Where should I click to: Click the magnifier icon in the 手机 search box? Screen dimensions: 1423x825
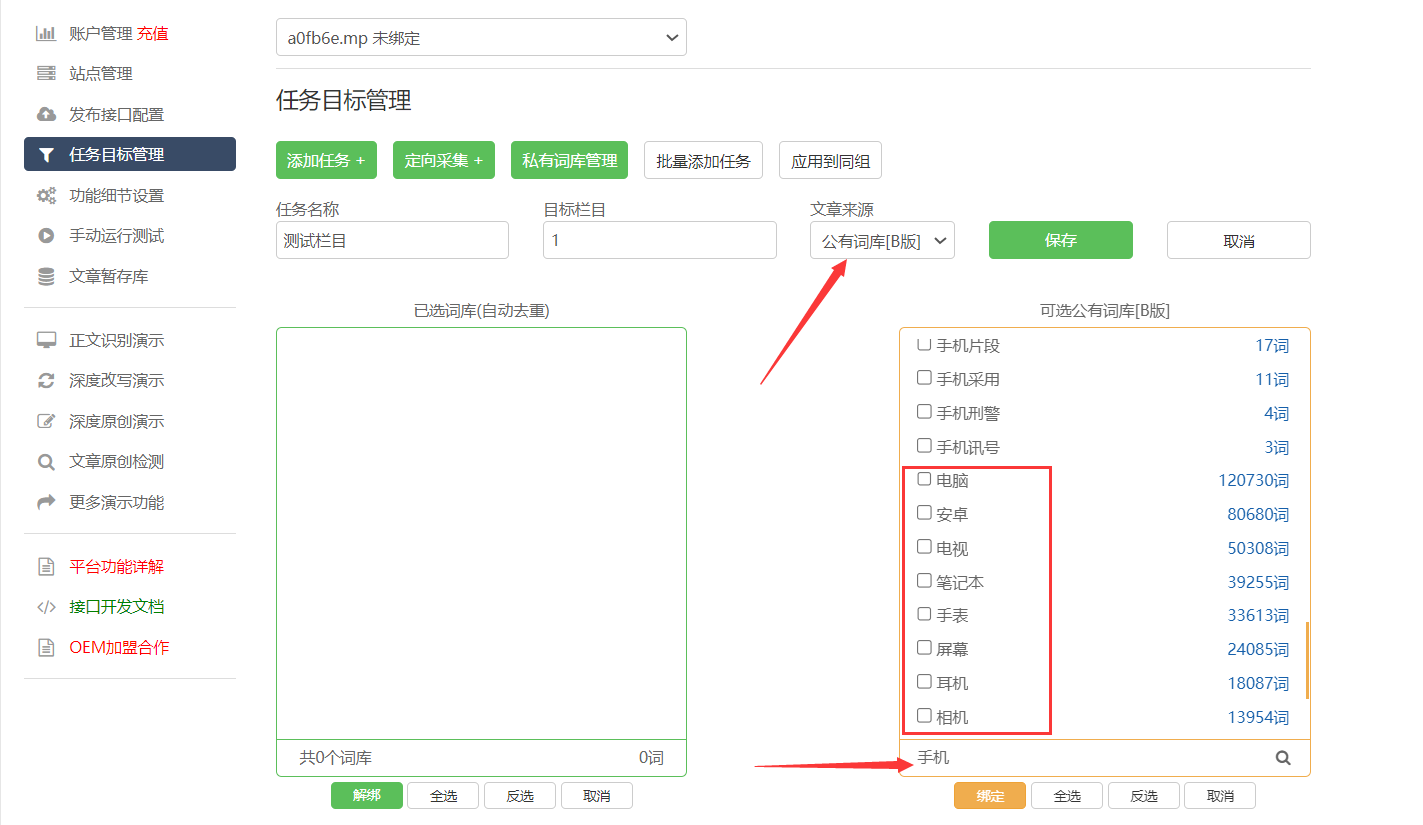(x=1283, y=758)
